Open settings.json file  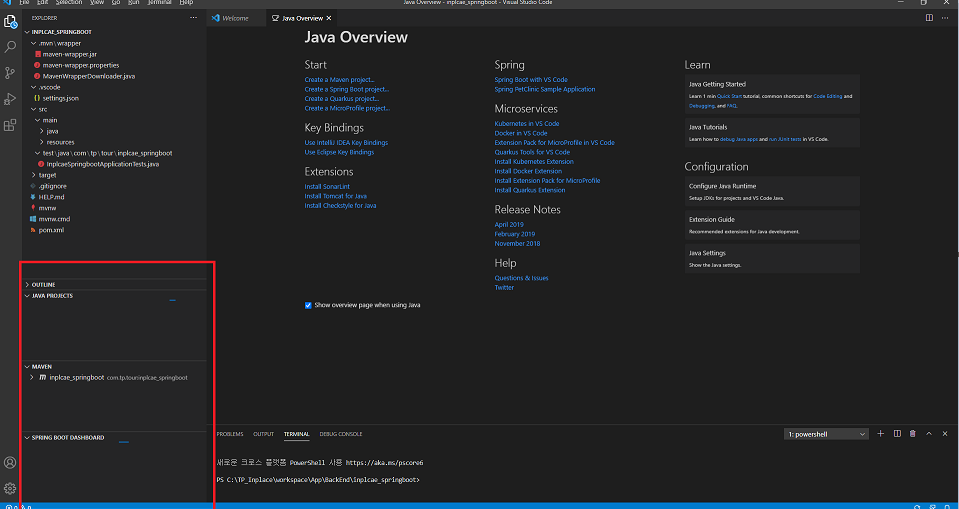coord(61,98)
